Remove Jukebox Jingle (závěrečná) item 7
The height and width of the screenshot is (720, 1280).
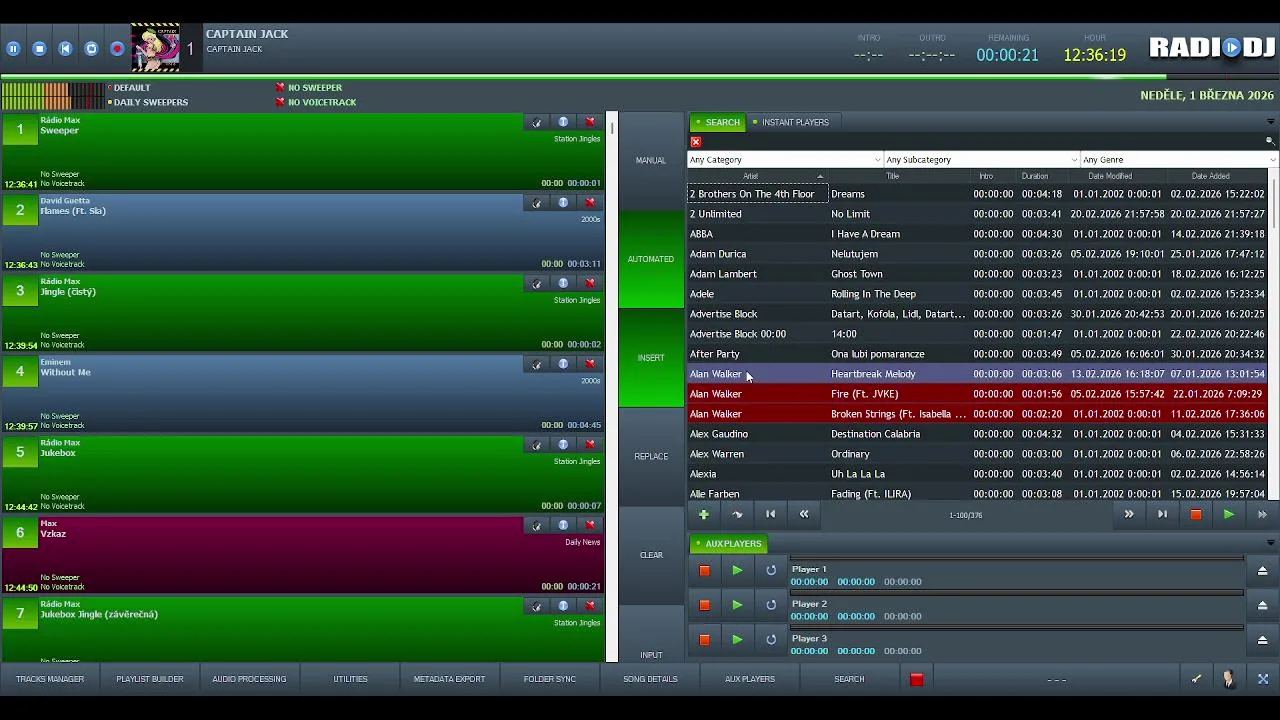[x=590, y=606]
